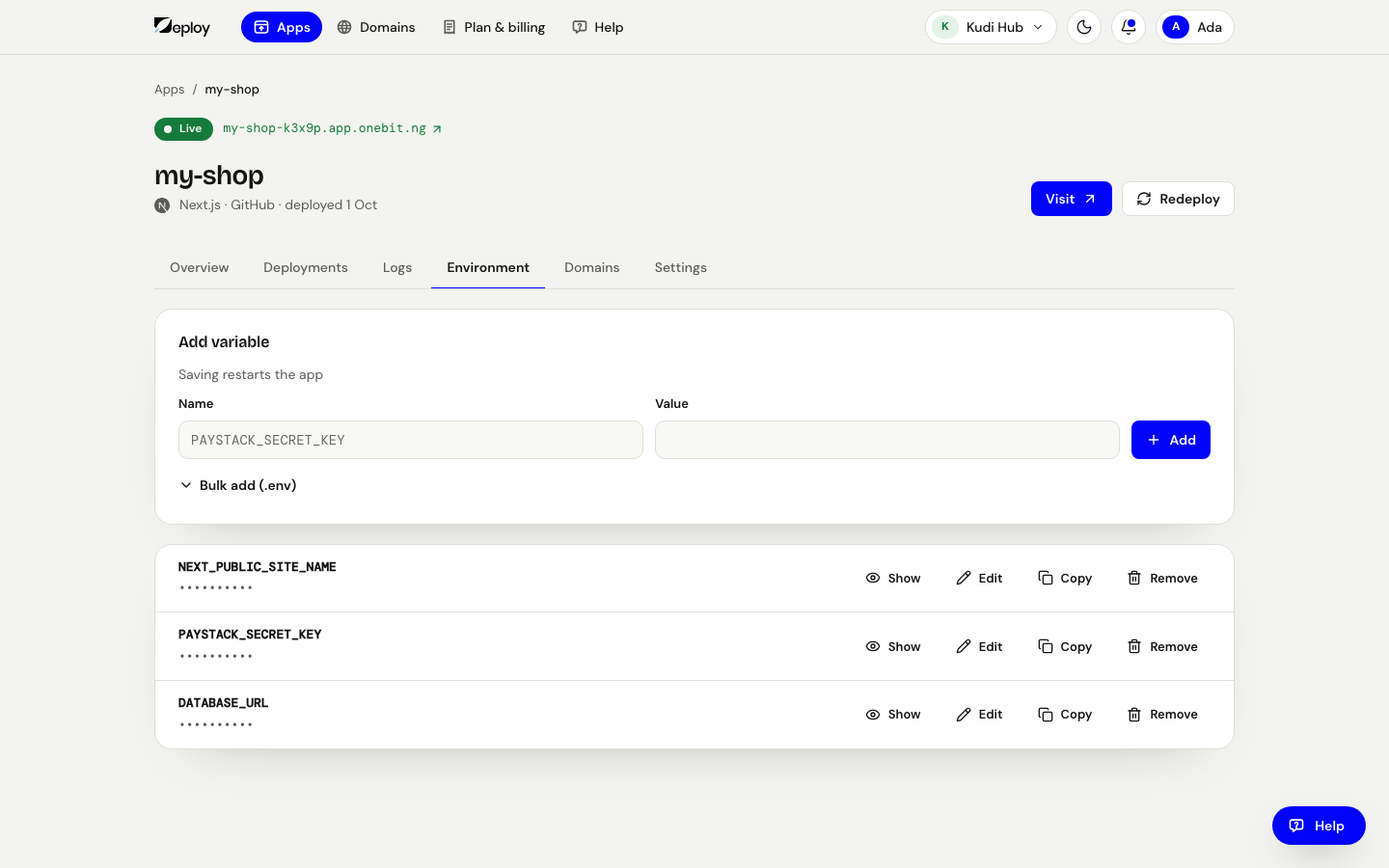Redeploy the my-shop app
The width and height of the screenshot is (1389, 868).
coord(1178,199)
